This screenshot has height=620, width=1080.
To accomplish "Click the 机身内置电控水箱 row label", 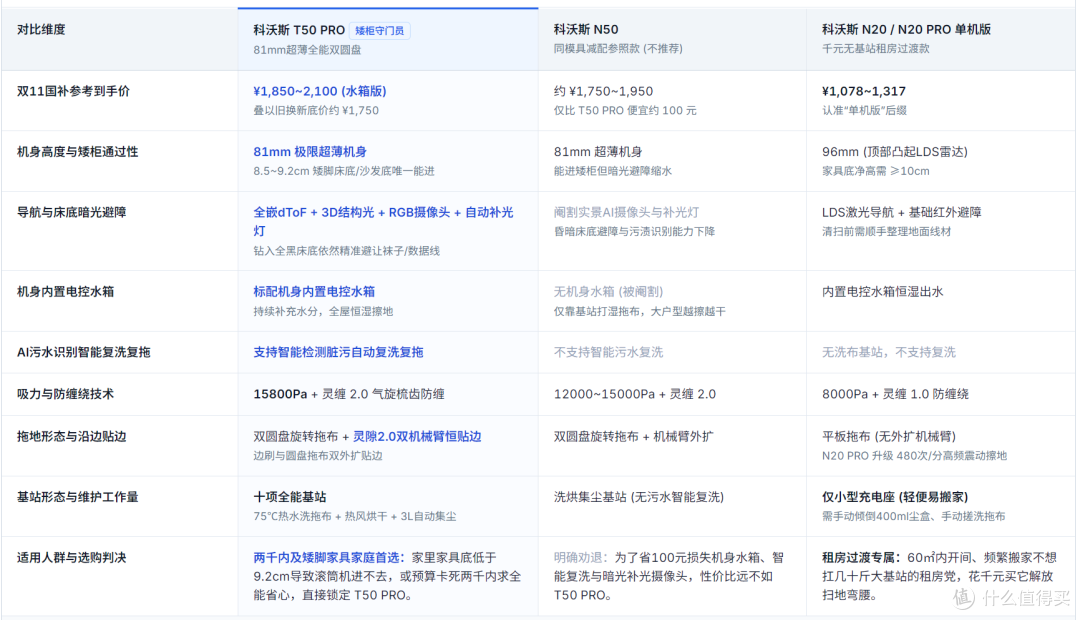I will tap(65, 291).
